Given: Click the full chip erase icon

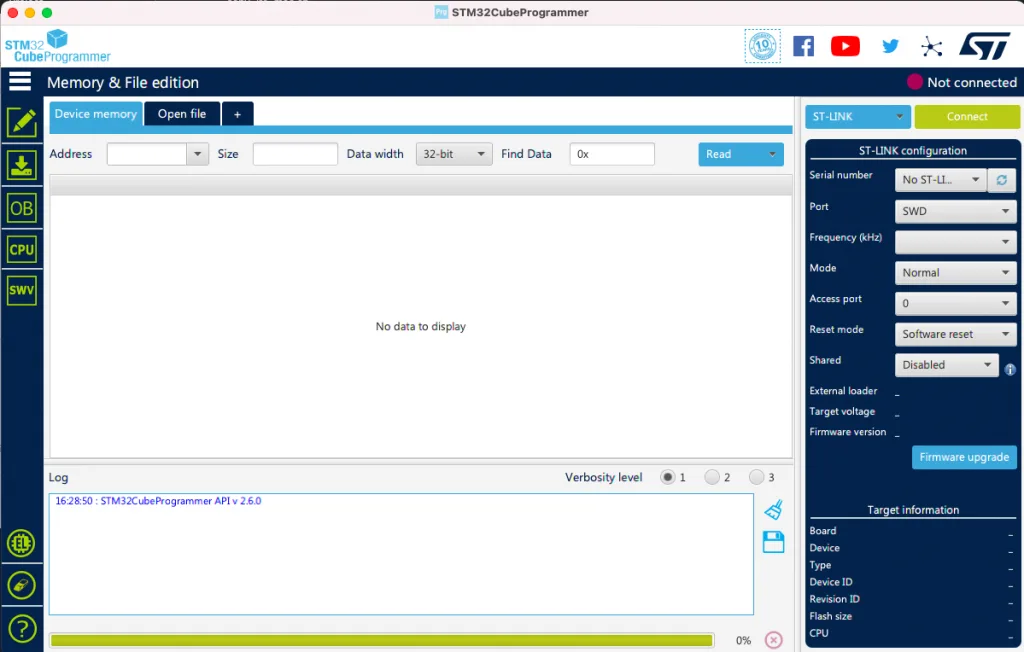Looking at the screenshot, I should tap(22, 585).
